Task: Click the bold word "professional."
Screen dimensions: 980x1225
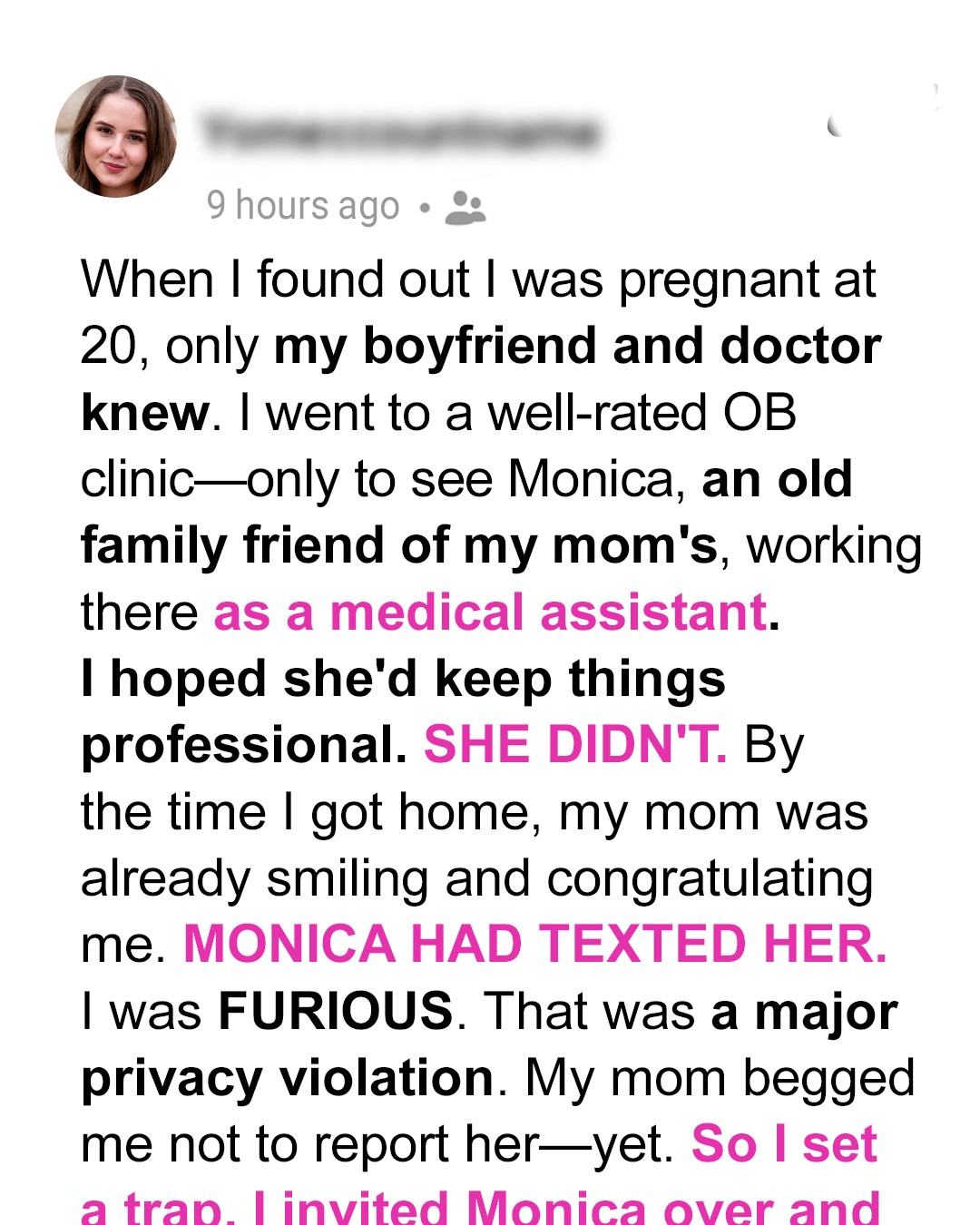Action: (244, 745)
